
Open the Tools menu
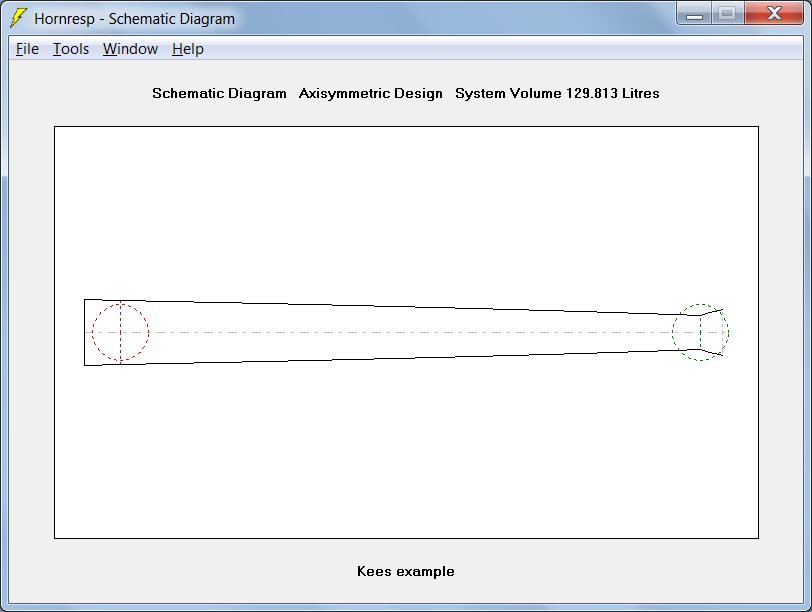tap(71, 49)
